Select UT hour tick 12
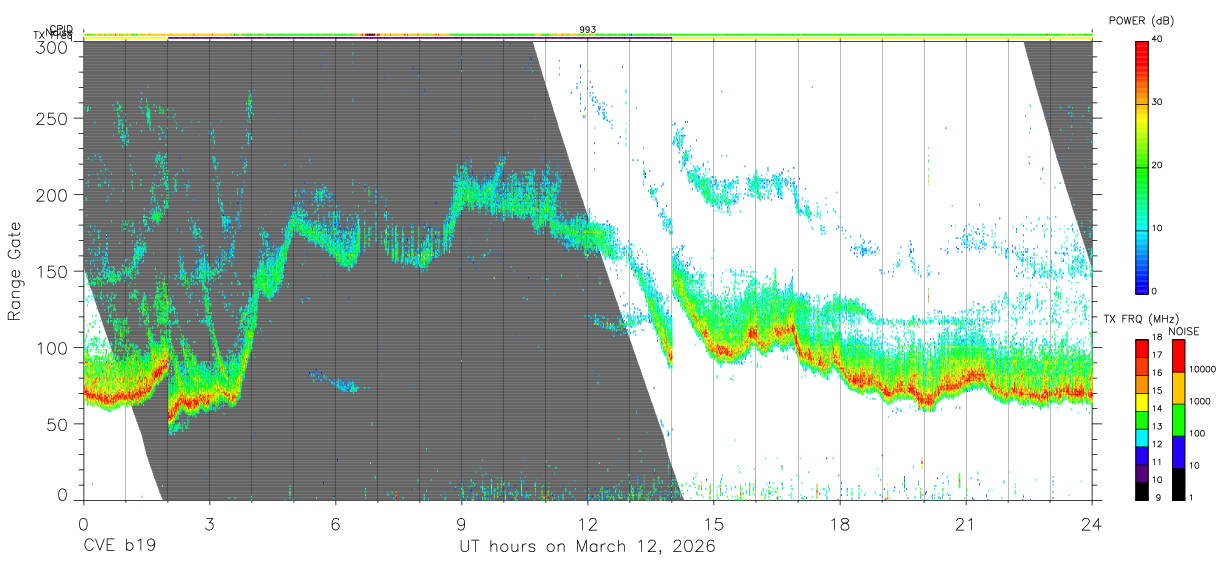Screen dimensions: 1228x567 click(587, 523)
